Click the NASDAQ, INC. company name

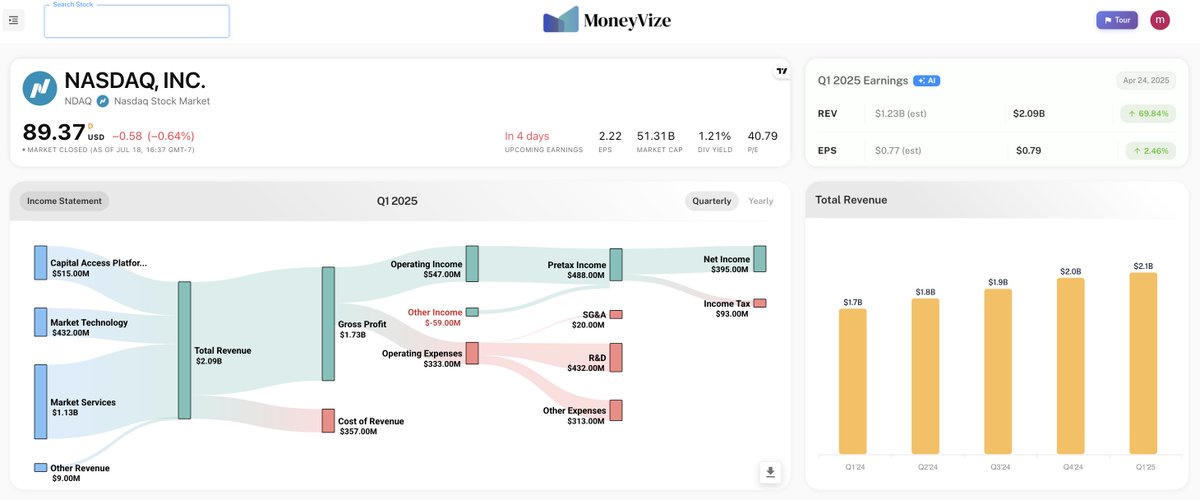135,81
